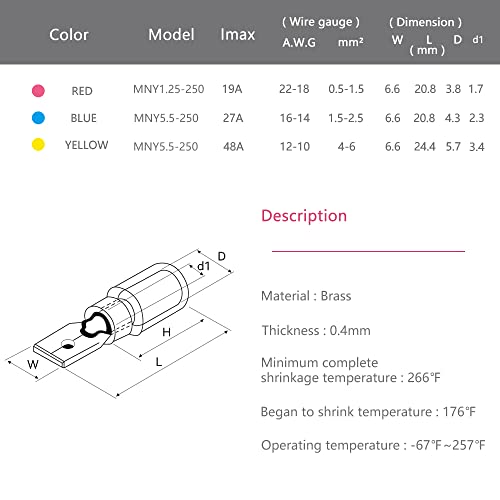Click the blue color dot
Image resolution: width=500 pixels, height=500 pixels.
tap(38, 118)
